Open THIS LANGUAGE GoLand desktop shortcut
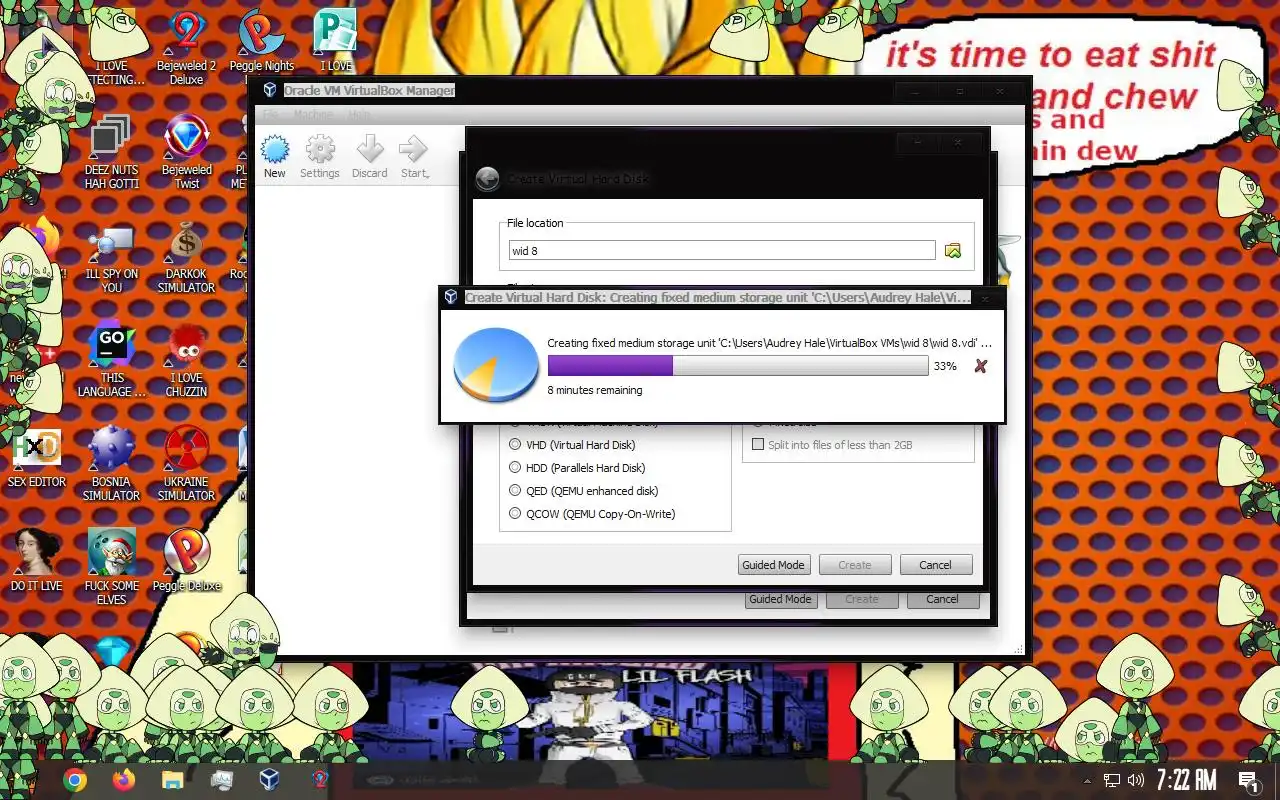 tap(112, 360)
